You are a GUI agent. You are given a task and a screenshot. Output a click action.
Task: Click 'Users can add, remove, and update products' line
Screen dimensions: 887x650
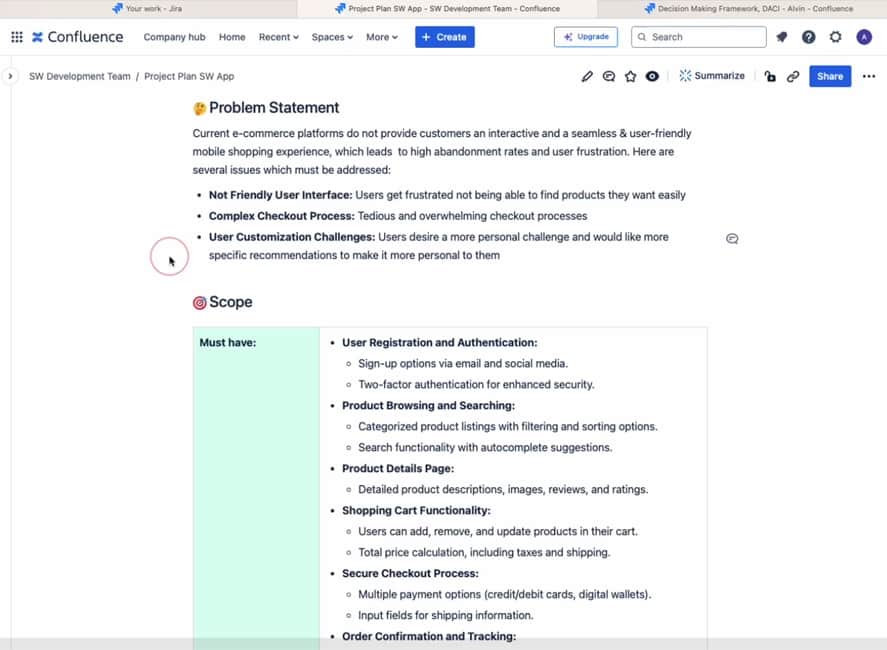pos(498,532)
